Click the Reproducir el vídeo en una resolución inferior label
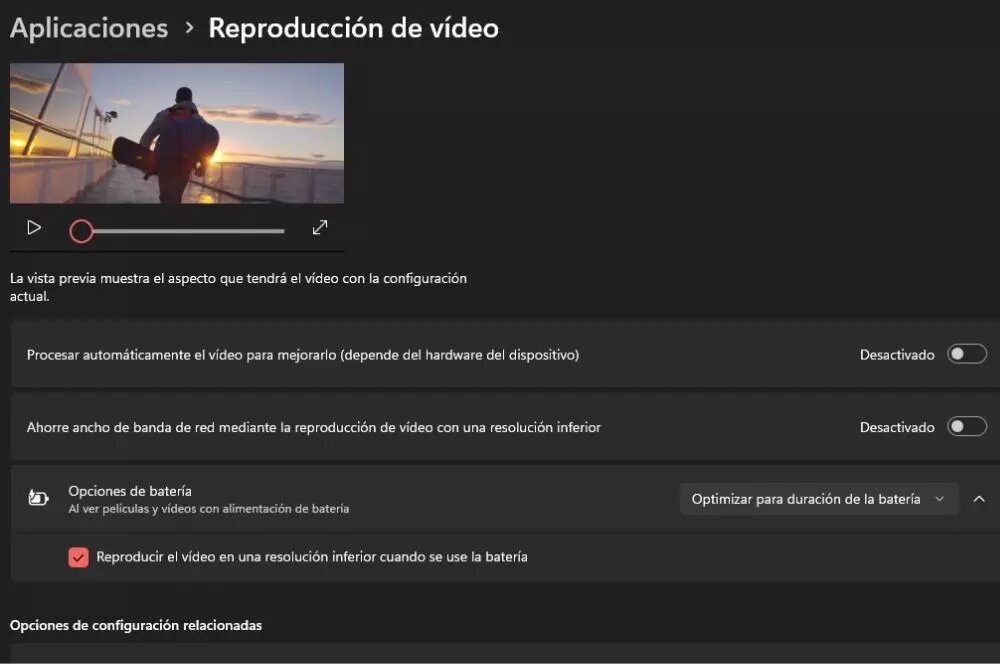1000x664 pixels. [x=312, y=557]
